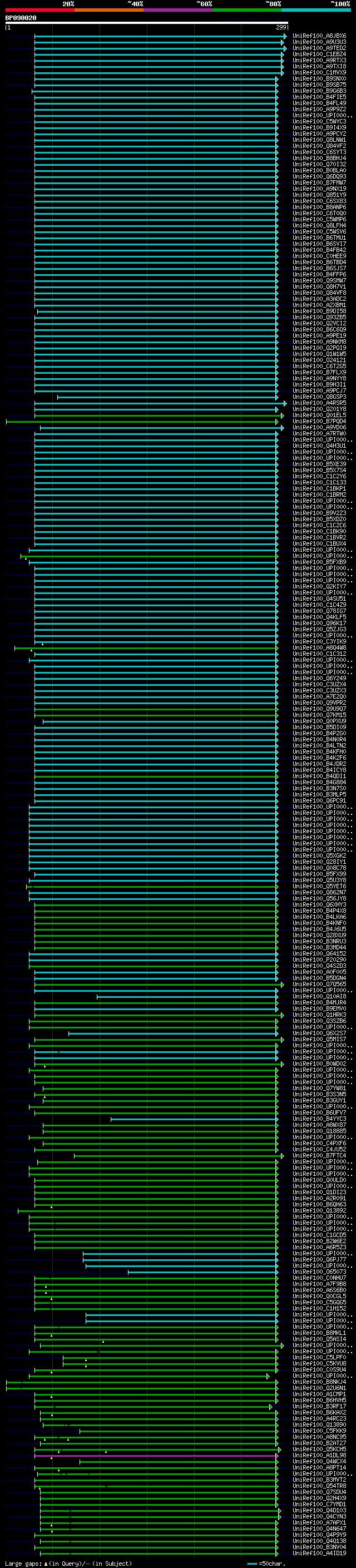Screen dimensions: 356x1568
Task: Select label UniRef100_Q7YW81
Action: tap(319, 1089)
